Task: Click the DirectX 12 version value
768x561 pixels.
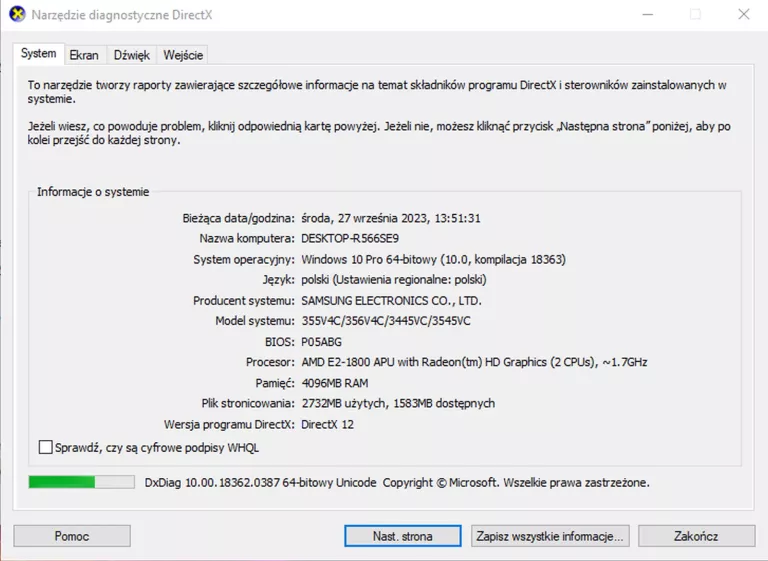Action: click(327, 424)
